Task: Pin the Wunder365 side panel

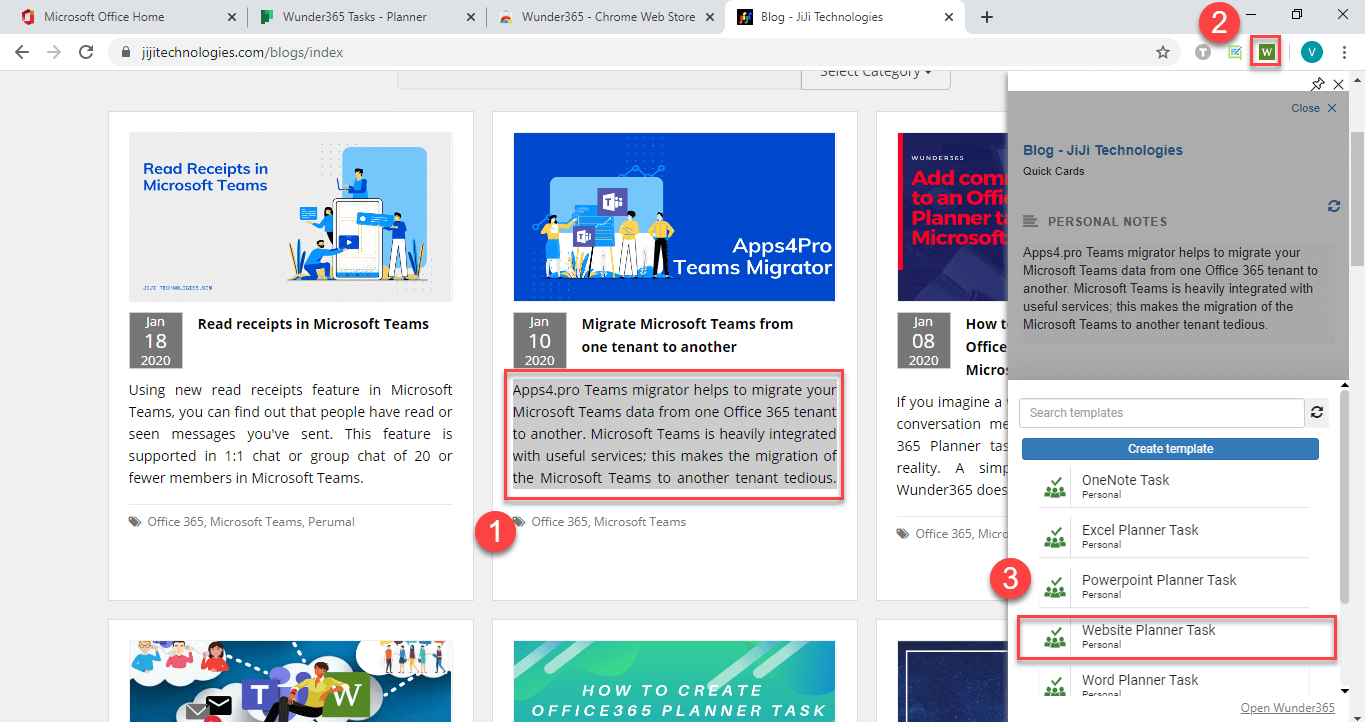Action: click(x=1317, y=85)
